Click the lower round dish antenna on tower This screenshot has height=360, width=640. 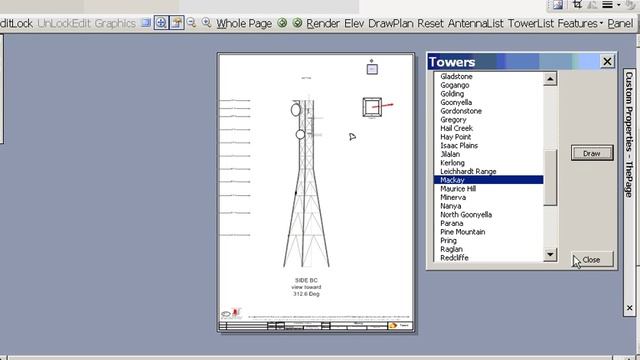point(300,134)
